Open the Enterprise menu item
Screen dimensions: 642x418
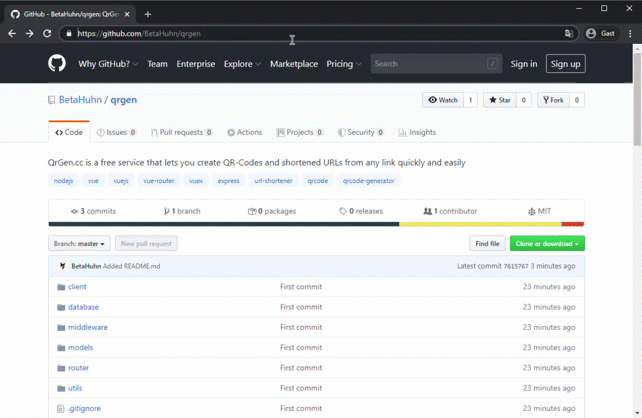pos(196,64)
